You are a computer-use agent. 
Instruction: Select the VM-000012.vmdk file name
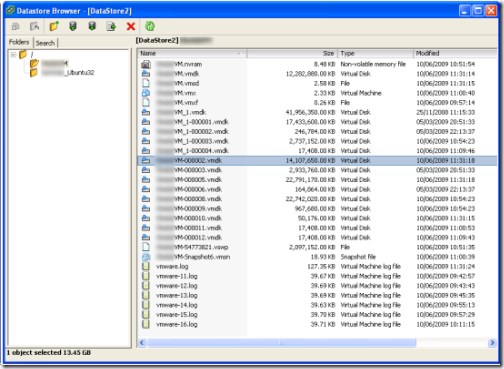(189, 238)
